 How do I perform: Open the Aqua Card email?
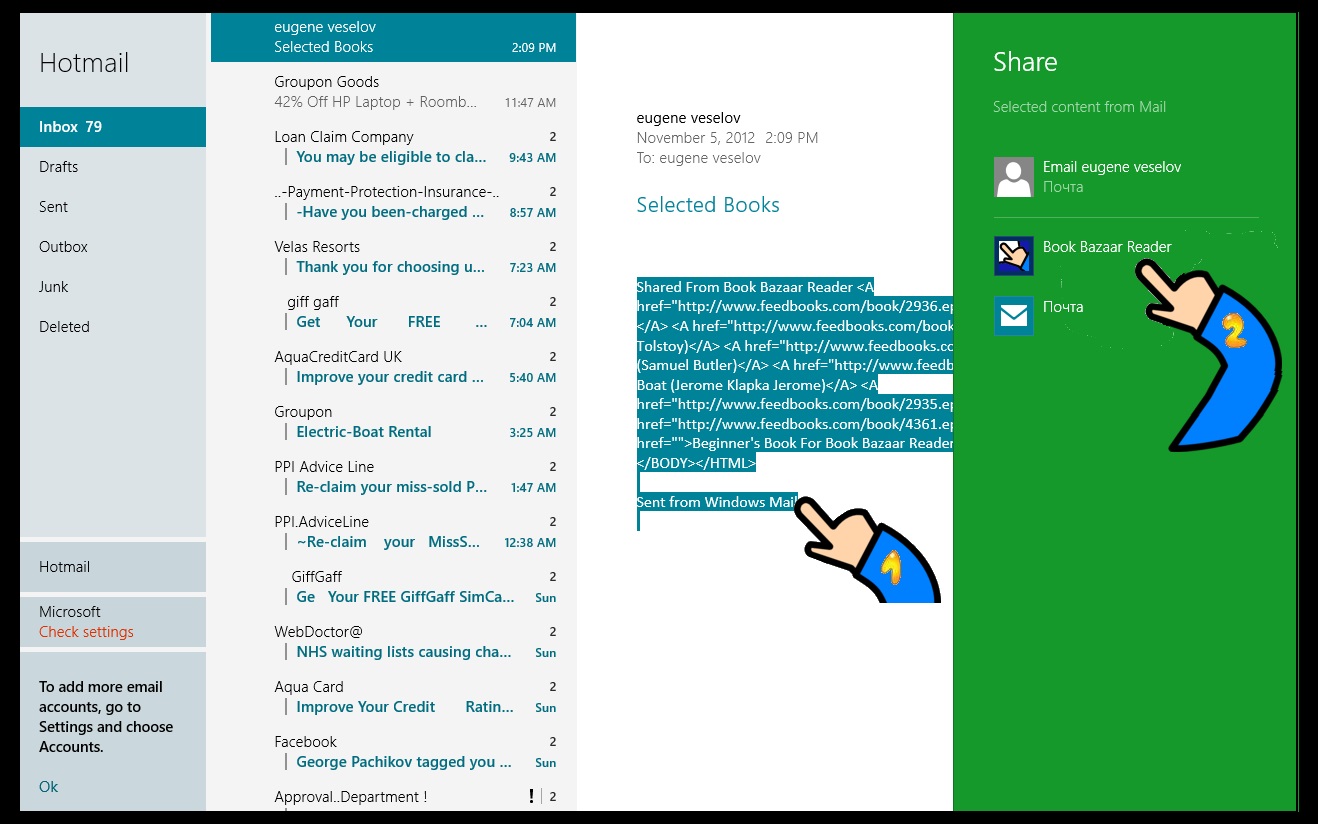click(x=393, y=697)
